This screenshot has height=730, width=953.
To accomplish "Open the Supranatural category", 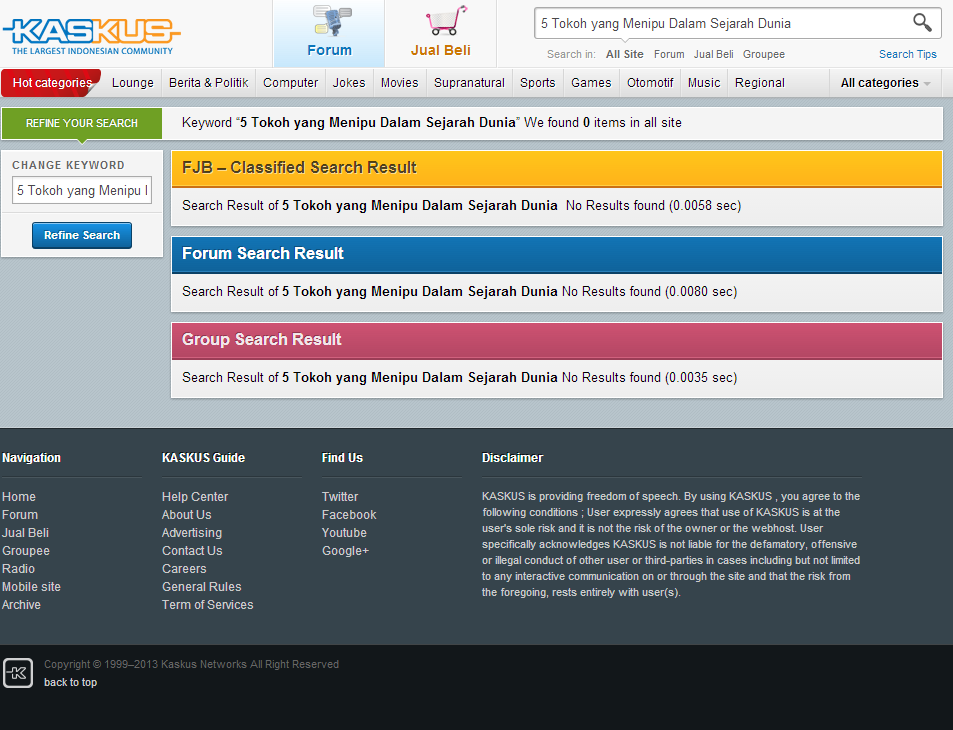I will (469, 83).
